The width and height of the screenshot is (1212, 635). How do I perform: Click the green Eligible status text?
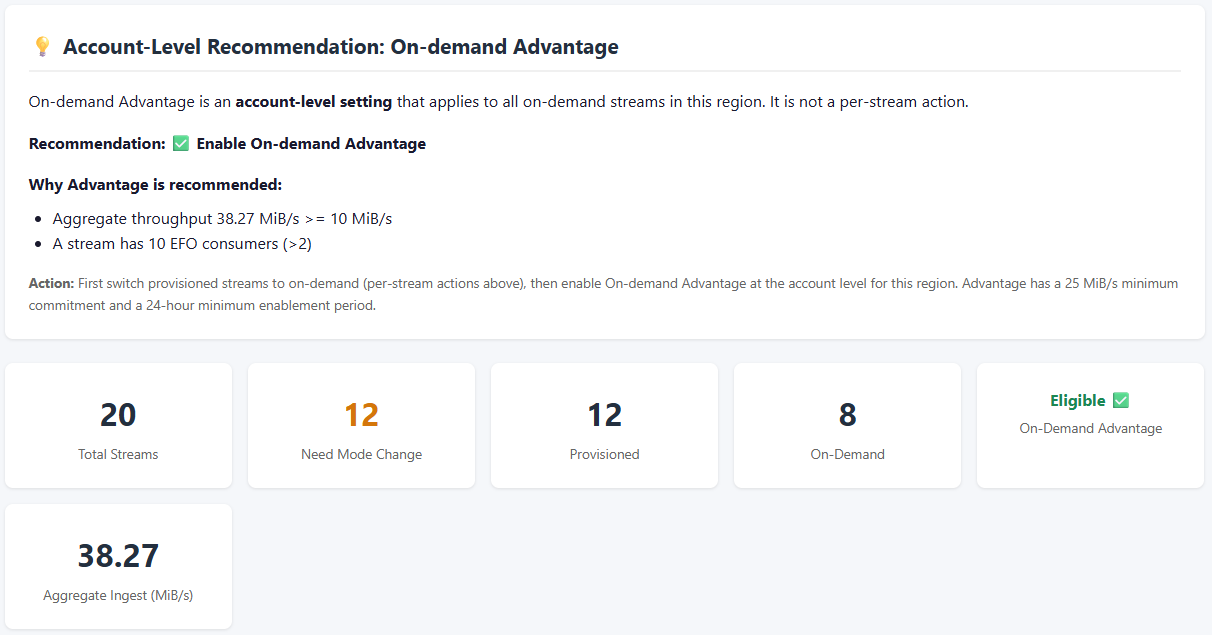(x=1077, y=401)
